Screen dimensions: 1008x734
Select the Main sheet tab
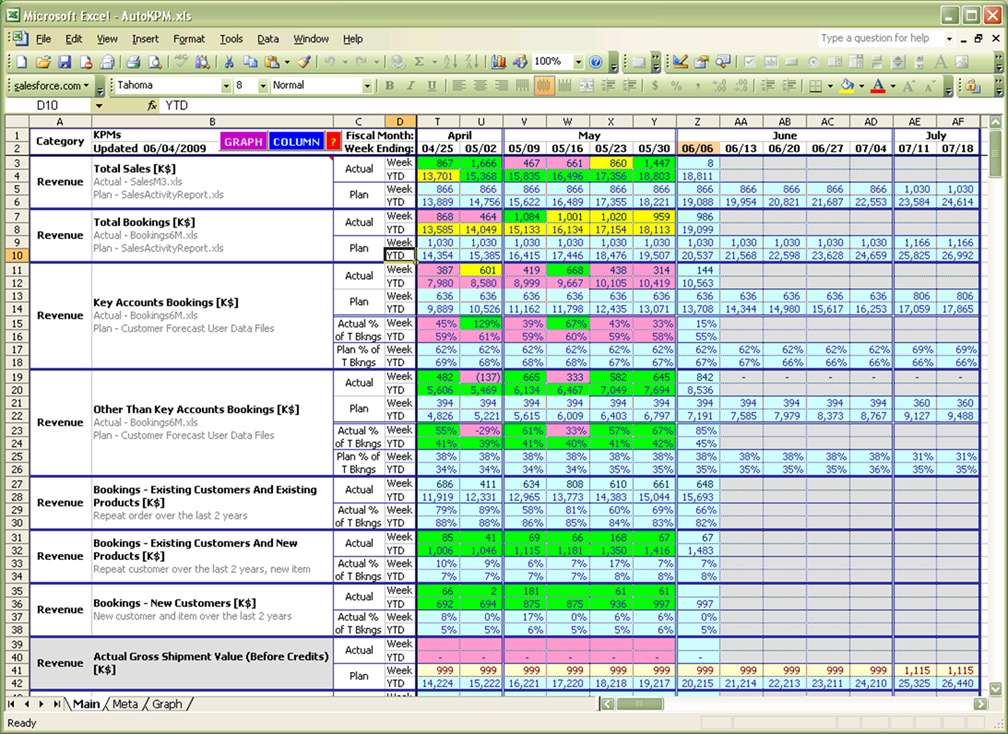click(86, 704)
